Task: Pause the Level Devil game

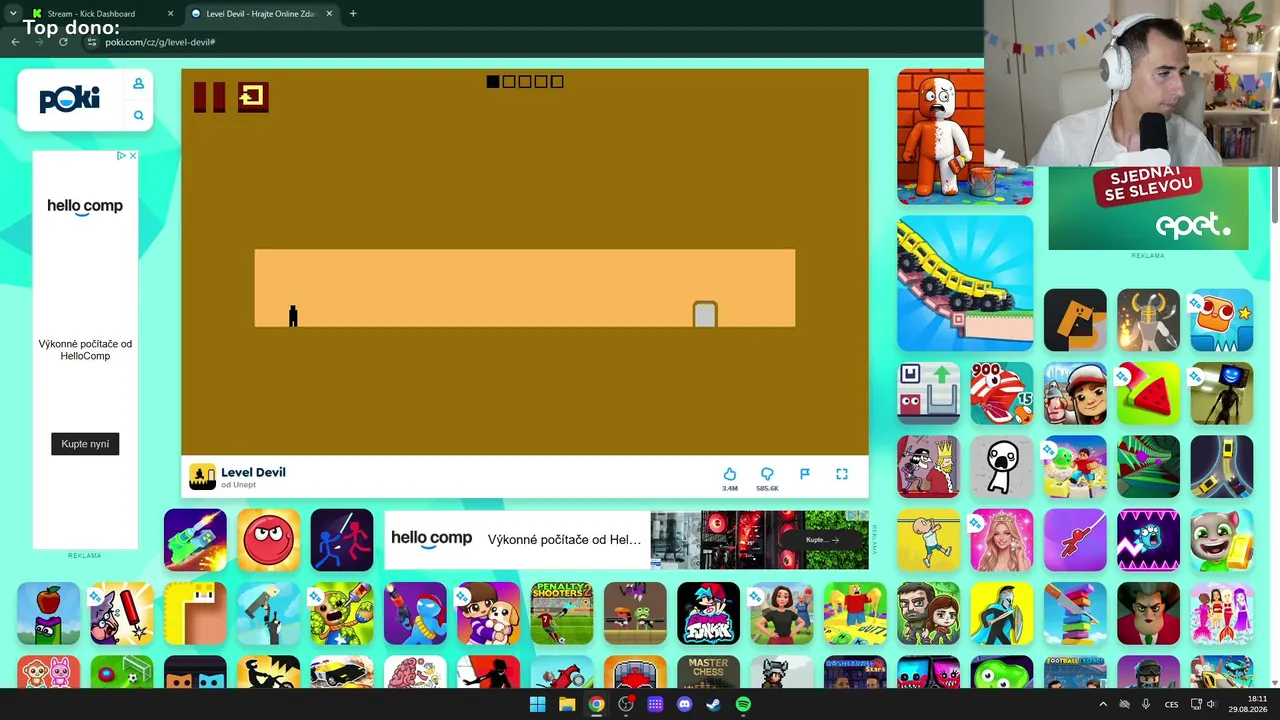Action: [x=209, y=96]
